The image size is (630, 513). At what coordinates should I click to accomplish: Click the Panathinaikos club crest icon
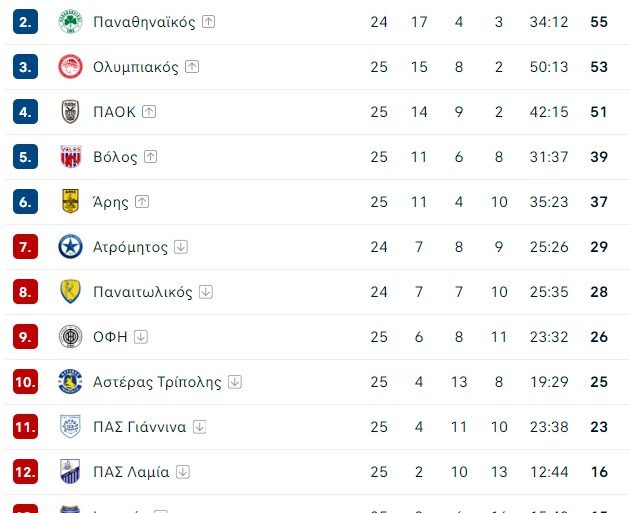(x=70, y=22)
